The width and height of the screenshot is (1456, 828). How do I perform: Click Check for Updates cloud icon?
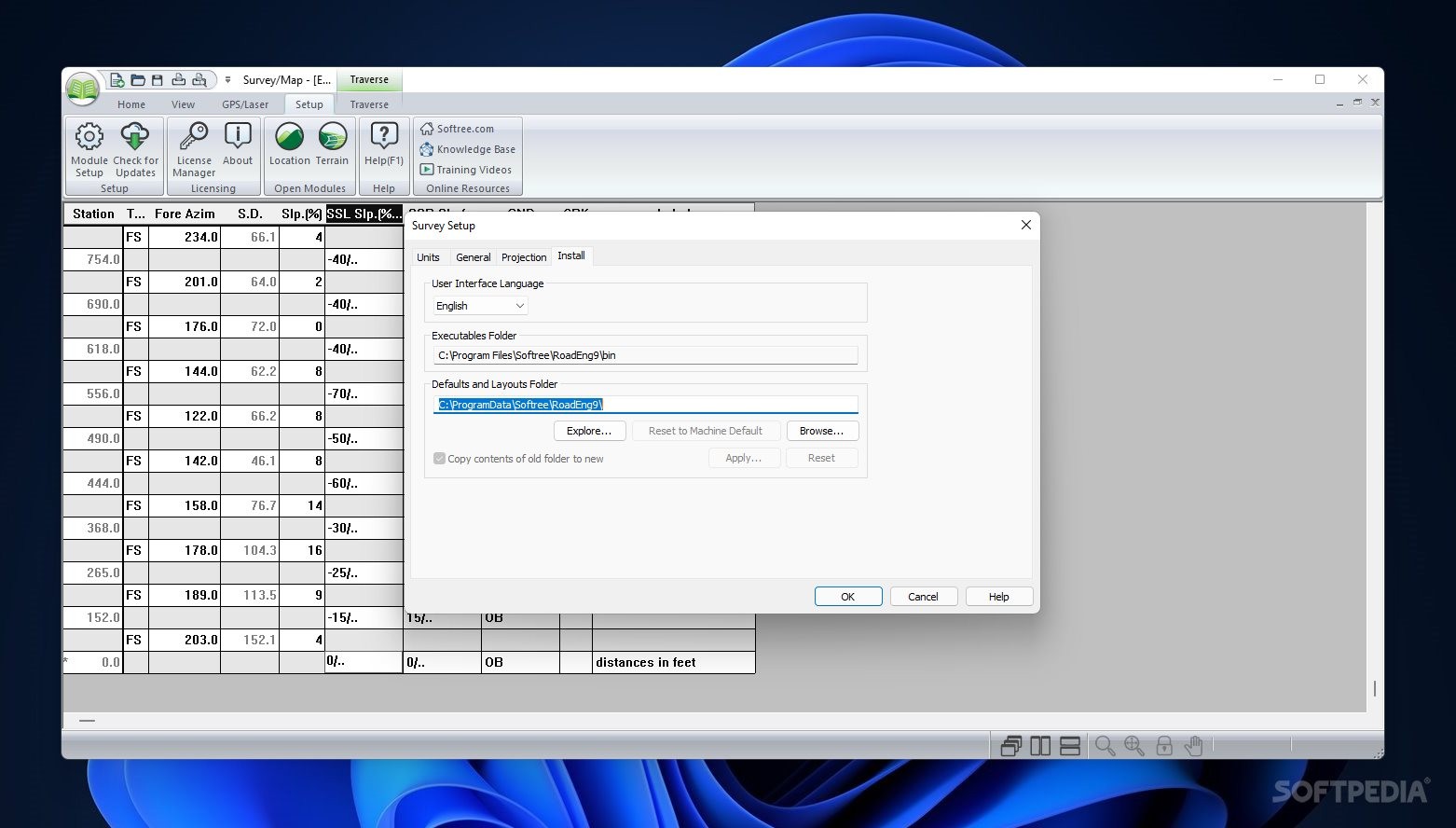tap(135, 149)
